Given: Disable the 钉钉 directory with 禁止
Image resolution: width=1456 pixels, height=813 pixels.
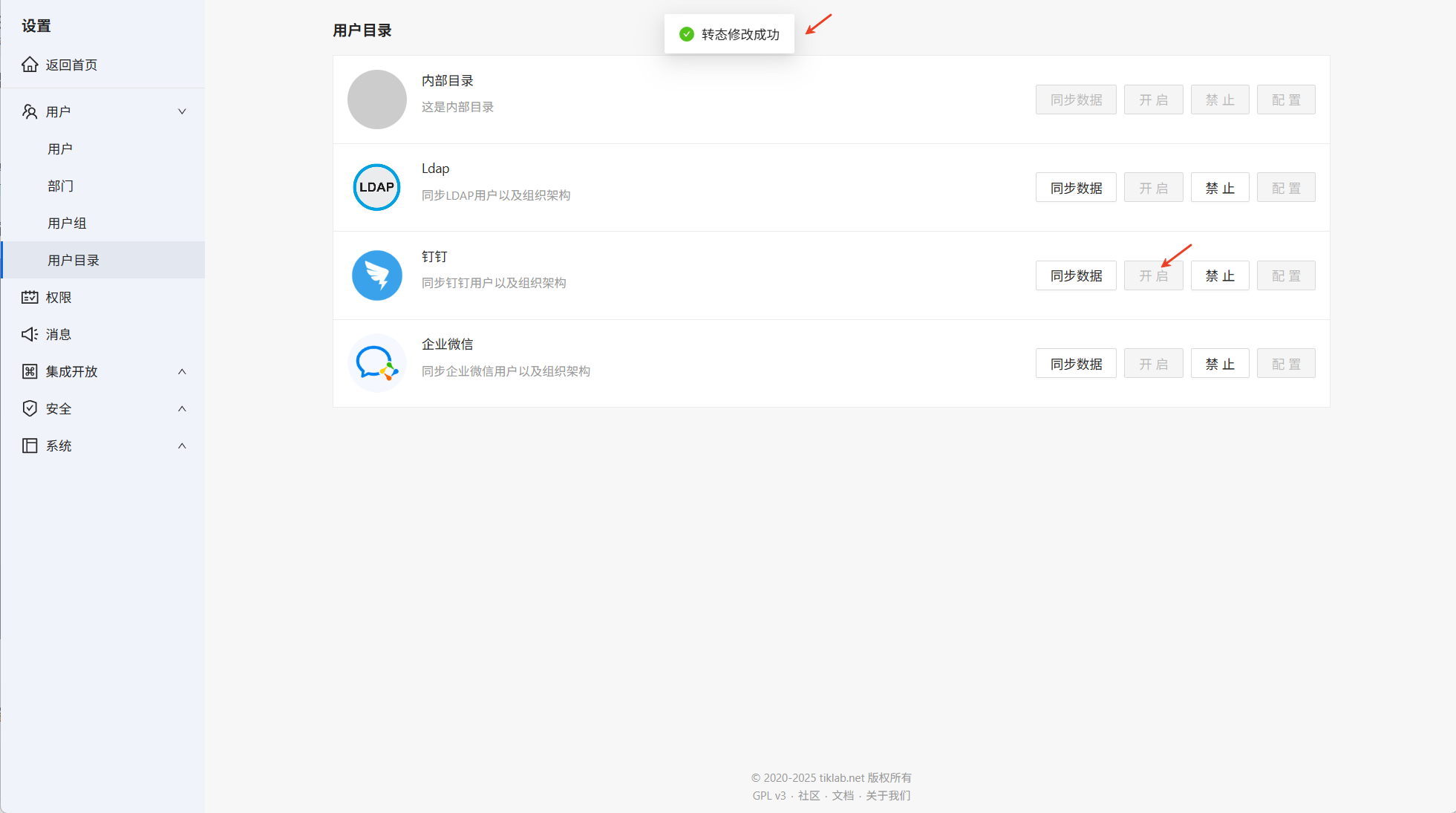Looking at the screenshot, I should click(x=1219, y=275).
